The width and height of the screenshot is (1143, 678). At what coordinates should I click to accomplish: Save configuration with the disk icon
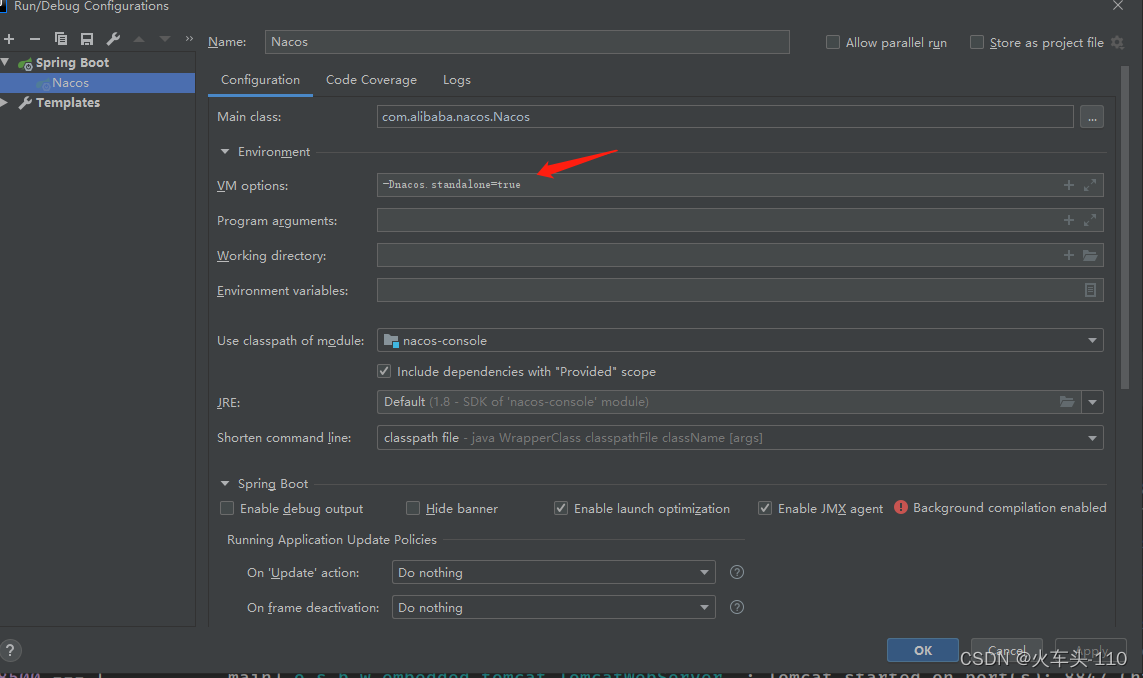point(87,39)
